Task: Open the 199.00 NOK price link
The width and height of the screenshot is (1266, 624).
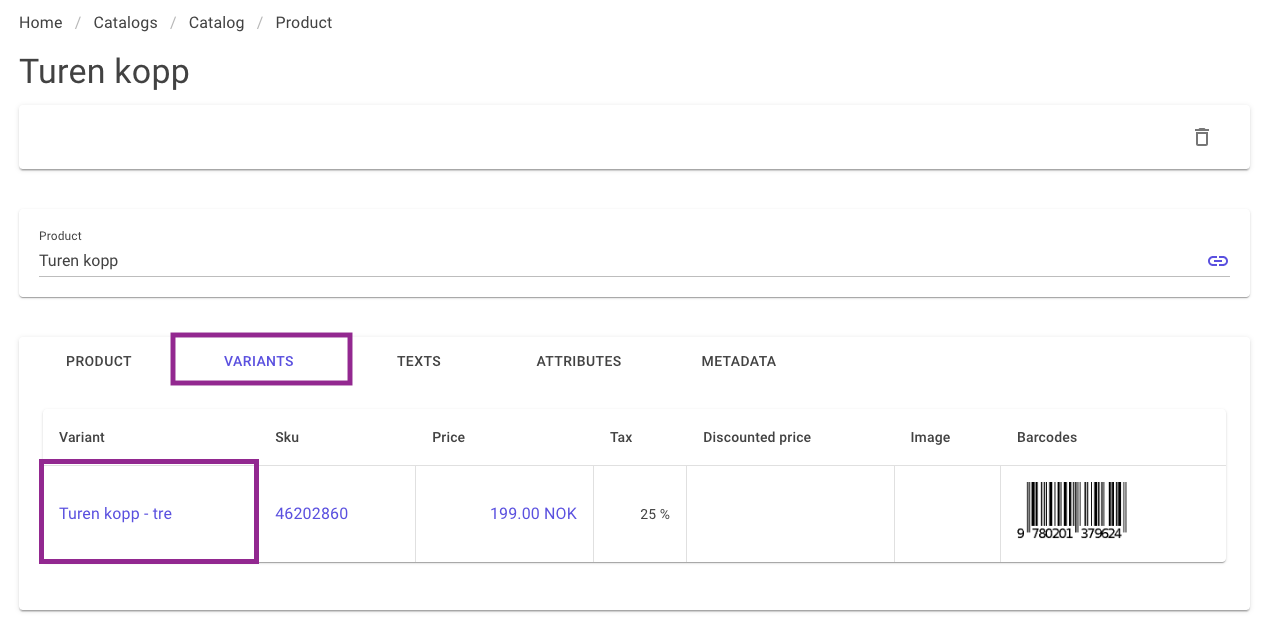Action: [533, 514]
